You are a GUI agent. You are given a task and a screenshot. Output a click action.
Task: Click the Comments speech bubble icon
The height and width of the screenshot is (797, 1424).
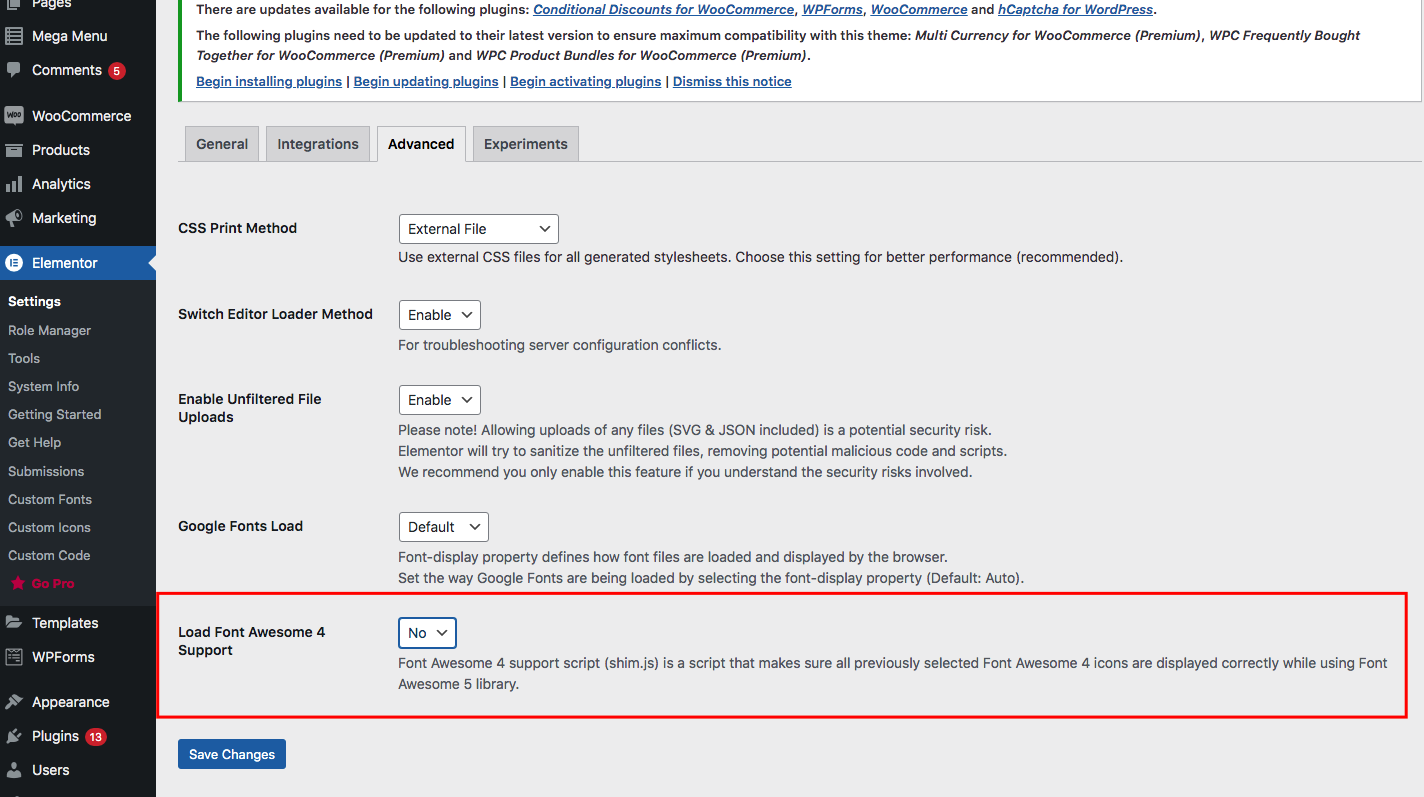click(14, 70)
